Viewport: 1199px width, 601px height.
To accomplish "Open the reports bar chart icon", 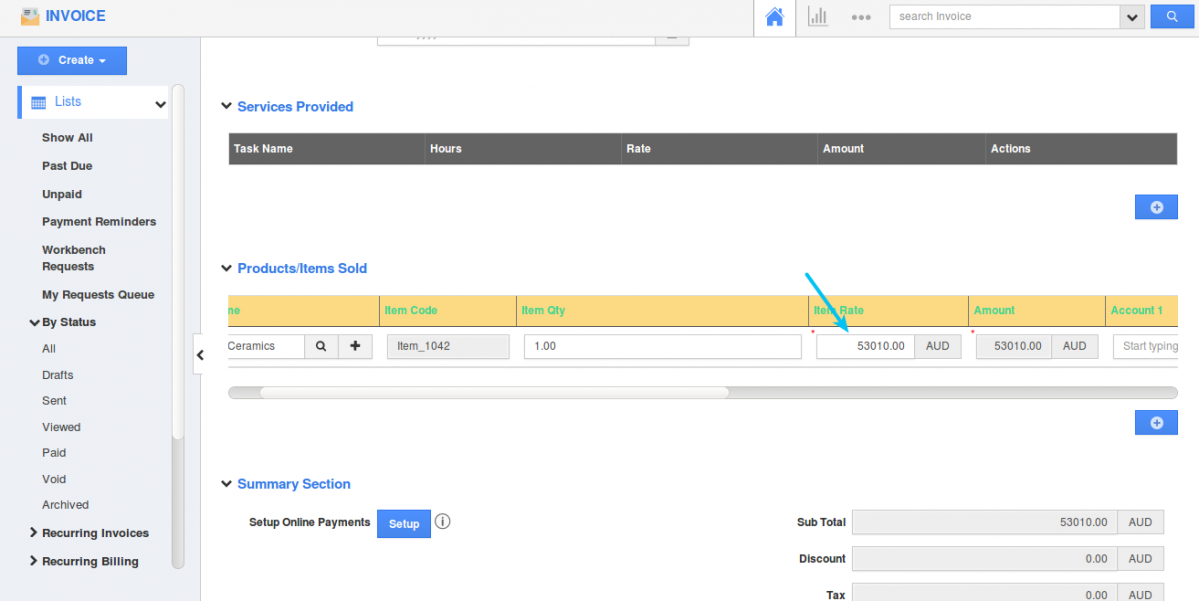I will click(818, 17).
